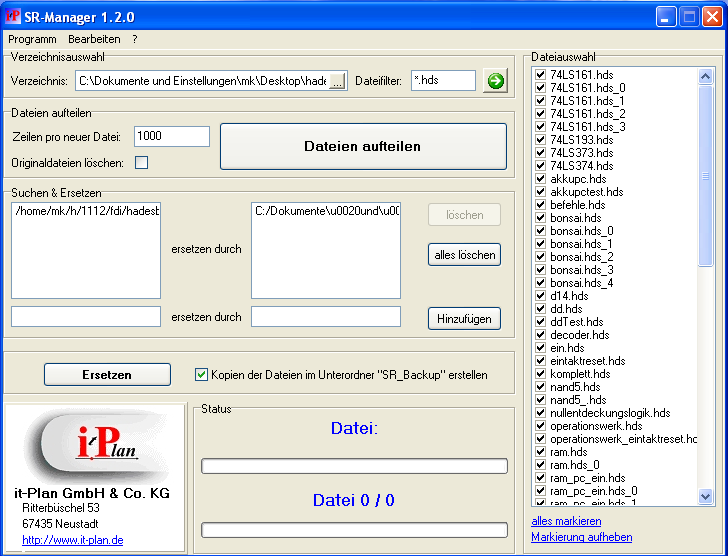This screenshot has width=728, height=556.
Task: Disable SR_Backup copies checkbox
Action: coord(201,375)
